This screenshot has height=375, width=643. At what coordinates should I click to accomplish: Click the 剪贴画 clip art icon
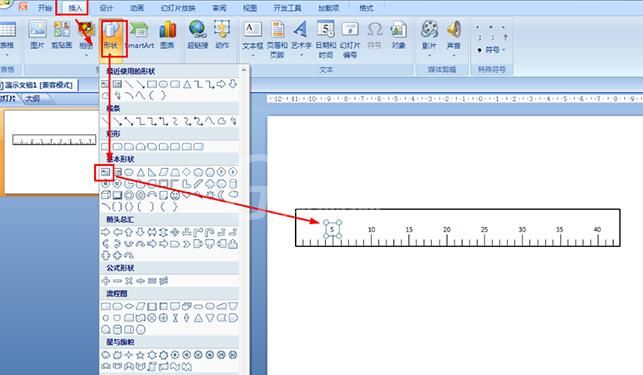62,35
